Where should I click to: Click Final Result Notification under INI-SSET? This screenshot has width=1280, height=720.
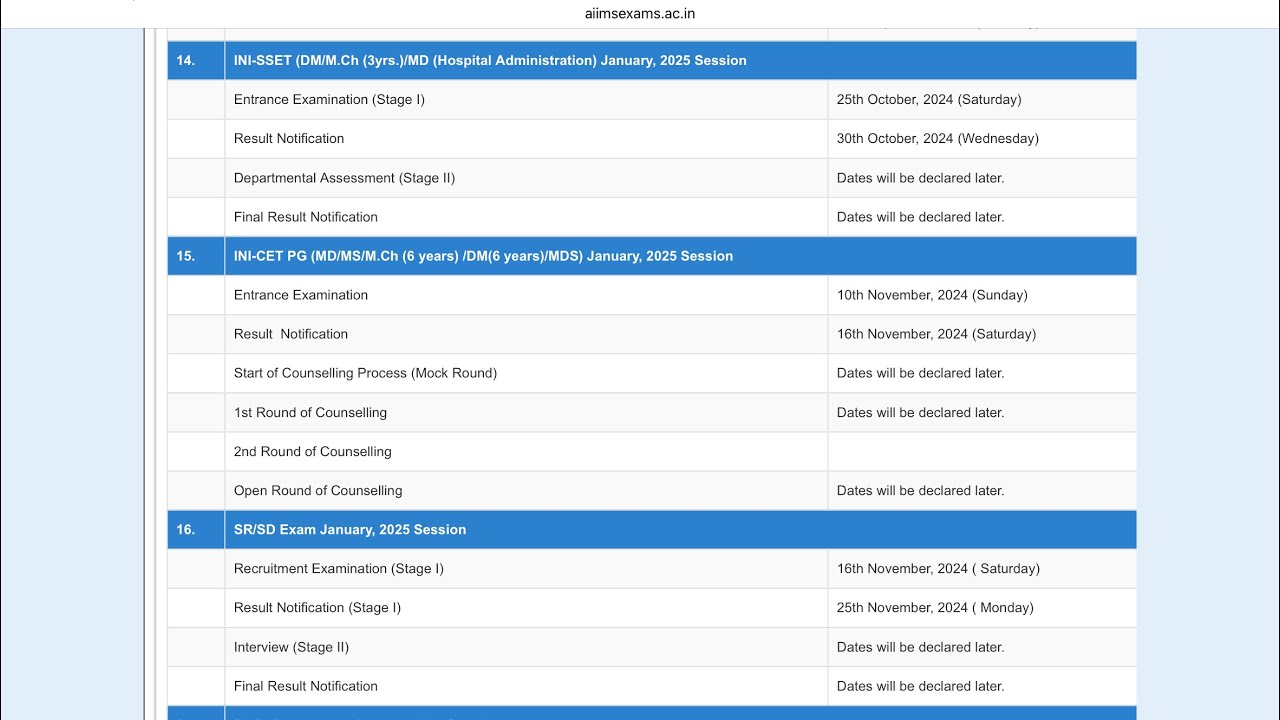click(x=306, y=217)
